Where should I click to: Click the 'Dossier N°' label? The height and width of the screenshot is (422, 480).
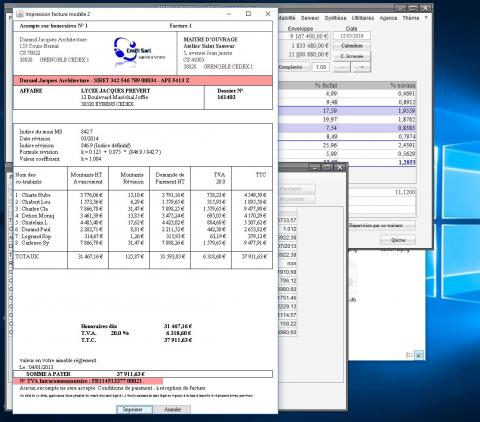(230, 91)
